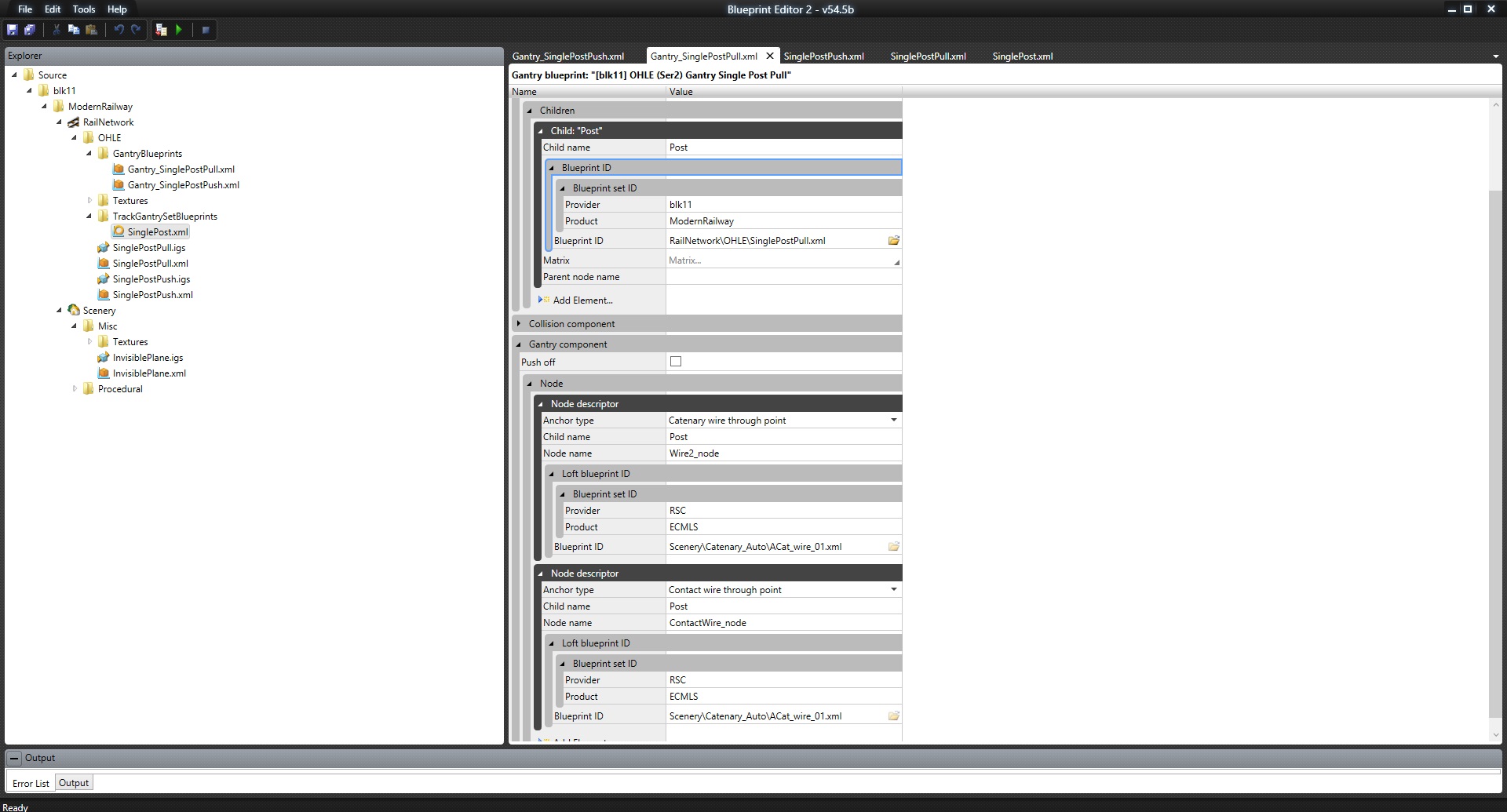Switch to the SinglePostPush.xml tab
The image size is (1507, 812).
tap(823, 56)
